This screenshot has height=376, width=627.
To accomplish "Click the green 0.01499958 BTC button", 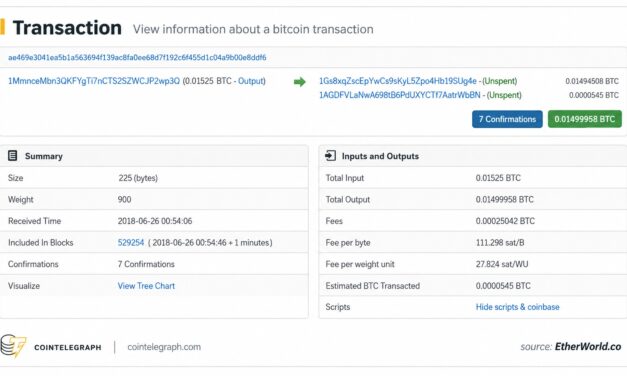I will click(585, 119).
